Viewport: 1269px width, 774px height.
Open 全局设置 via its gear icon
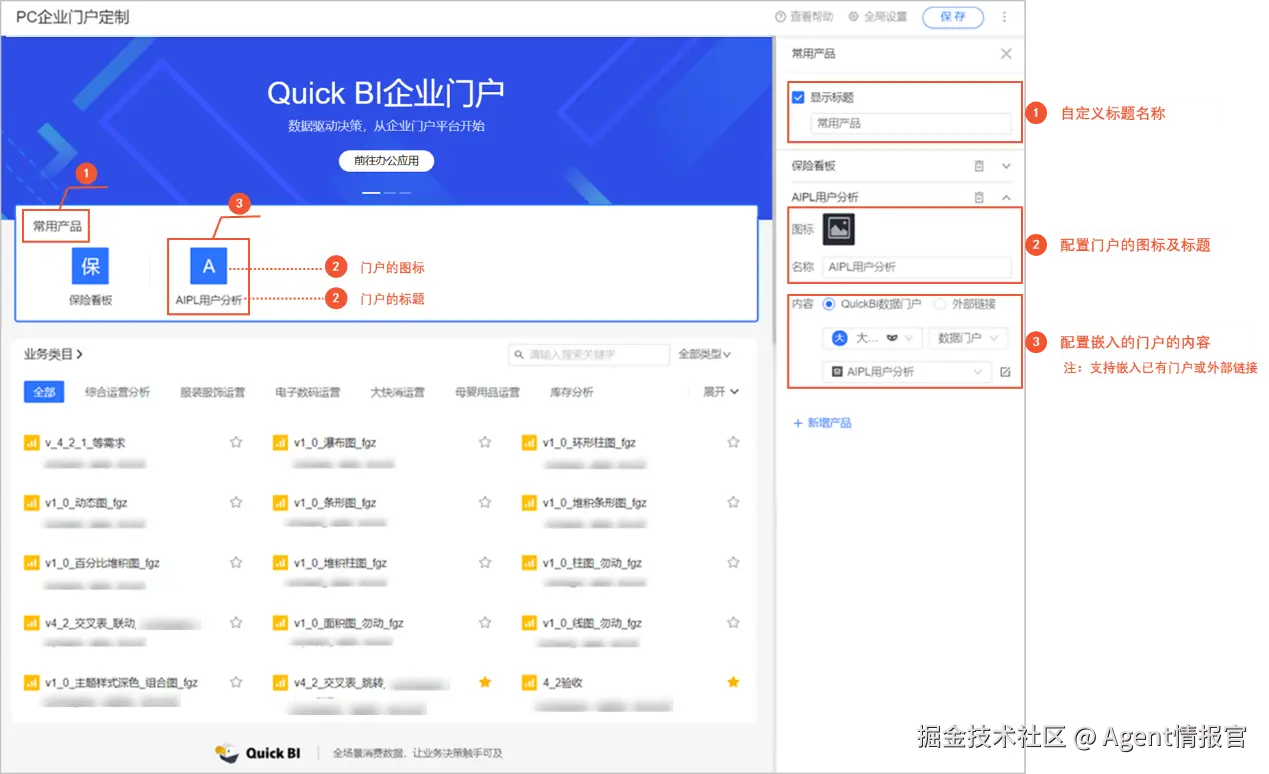853,17
